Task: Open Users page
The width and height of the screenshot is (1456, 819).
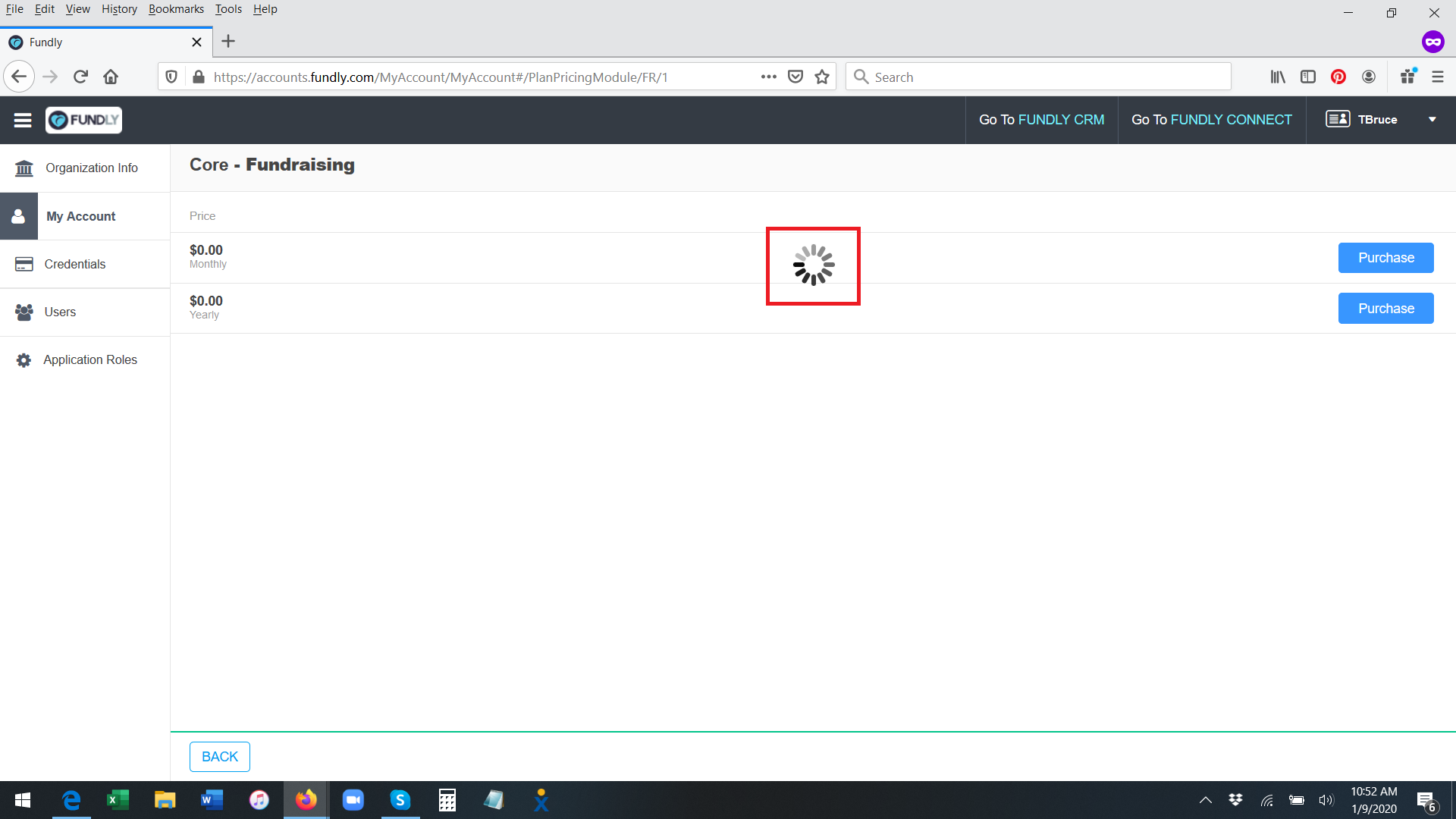Action: coord(85,312)
